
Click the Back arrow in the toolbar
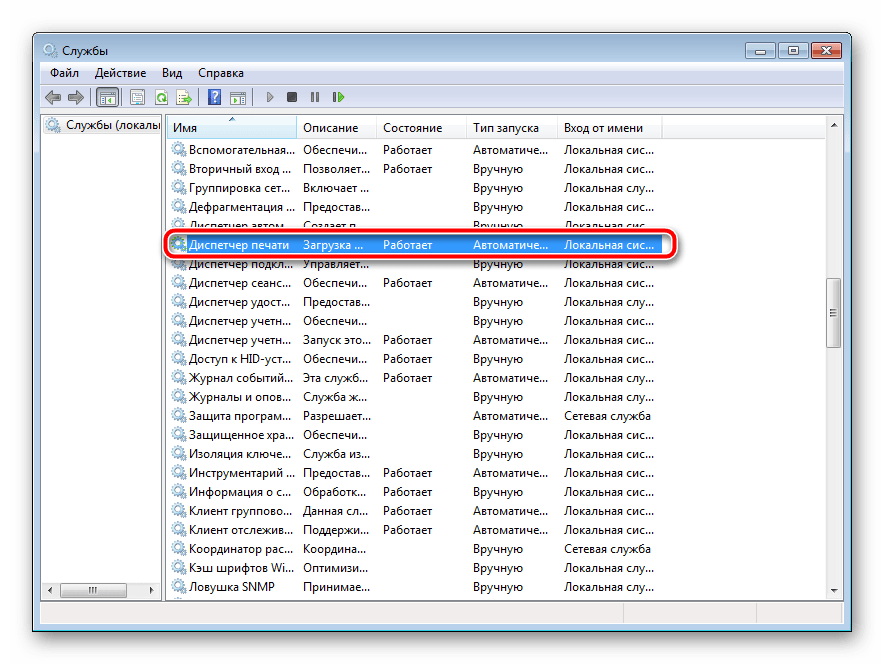pyautogui.click(x=53, y=97)
